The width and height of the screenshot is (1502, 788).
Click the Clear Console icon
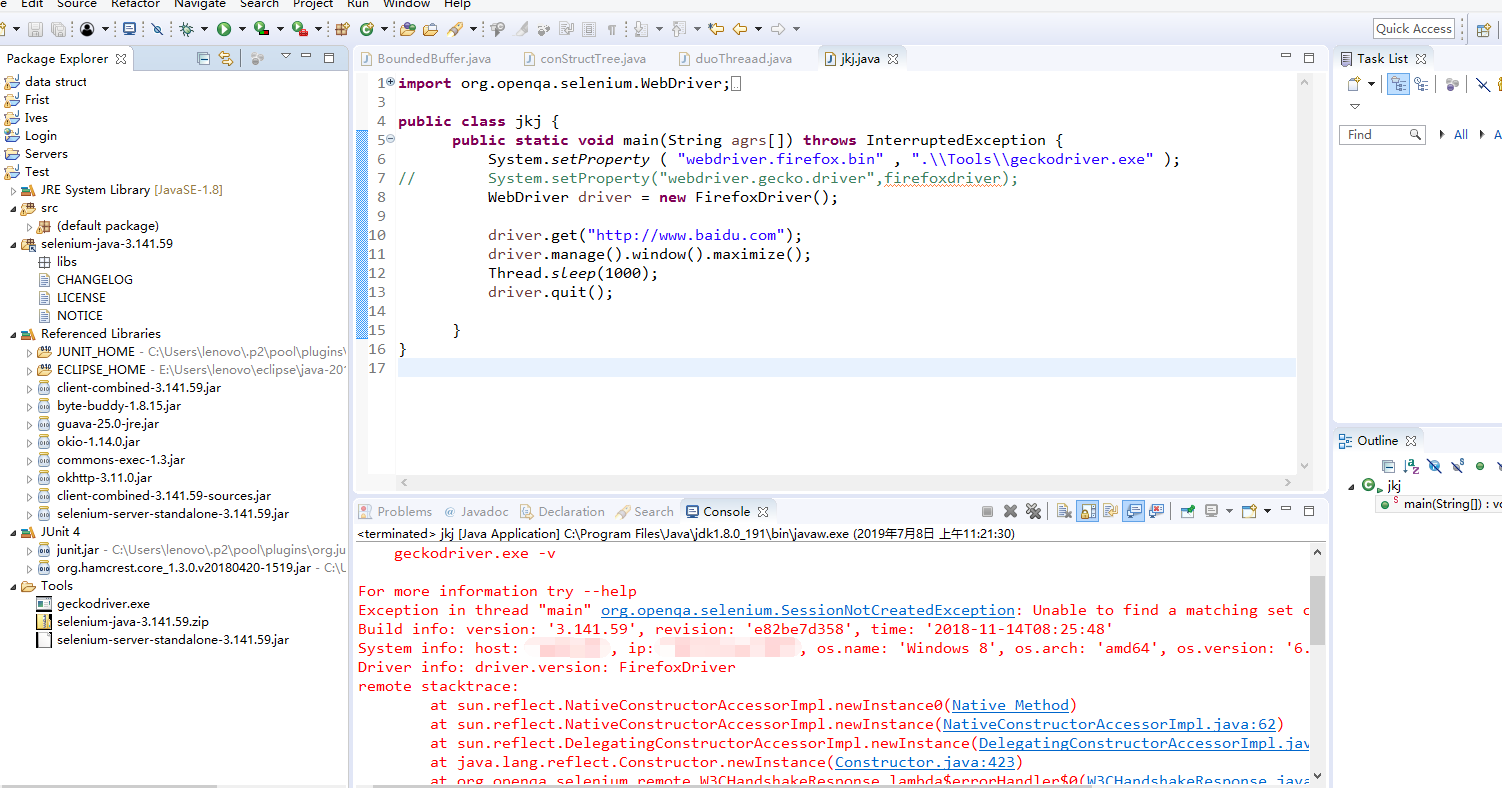tap(1064, 511)
